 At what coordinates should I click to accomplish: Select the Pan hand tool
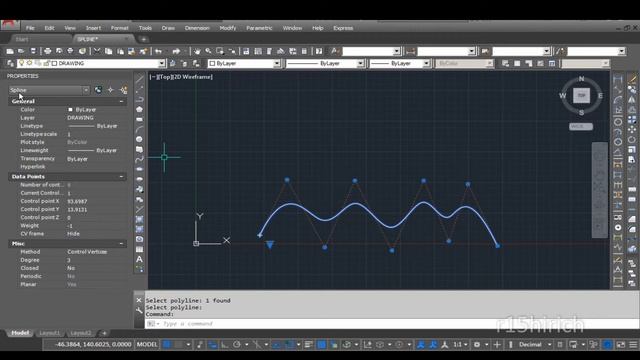point(197,51)
